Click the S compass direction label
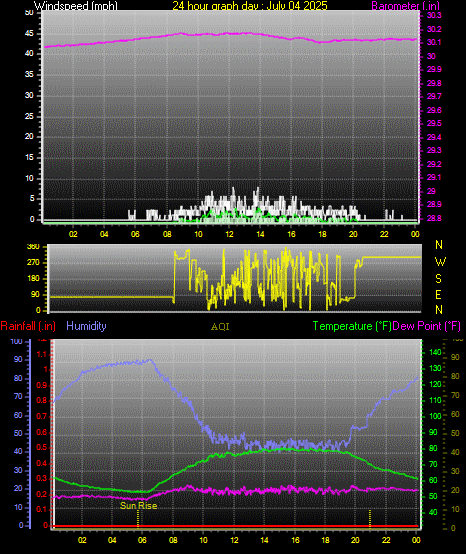The height and width of the screenshot is (554, 466). tap(438, 279)
